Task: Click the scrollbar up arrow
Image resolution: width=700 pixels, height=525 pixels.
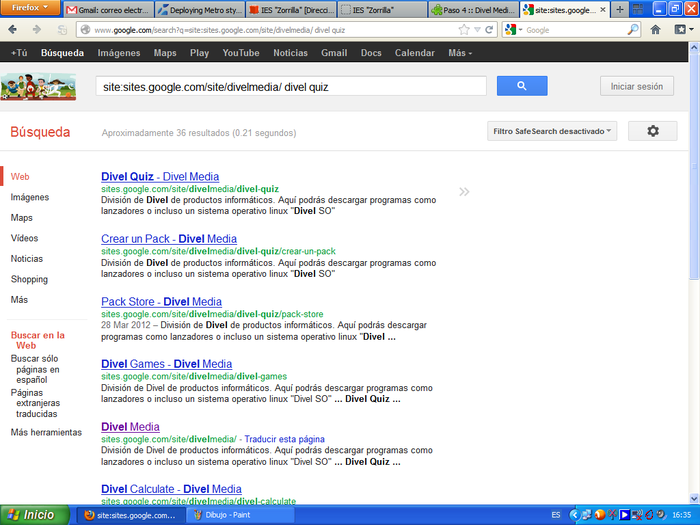Action: tap(694, 47)
